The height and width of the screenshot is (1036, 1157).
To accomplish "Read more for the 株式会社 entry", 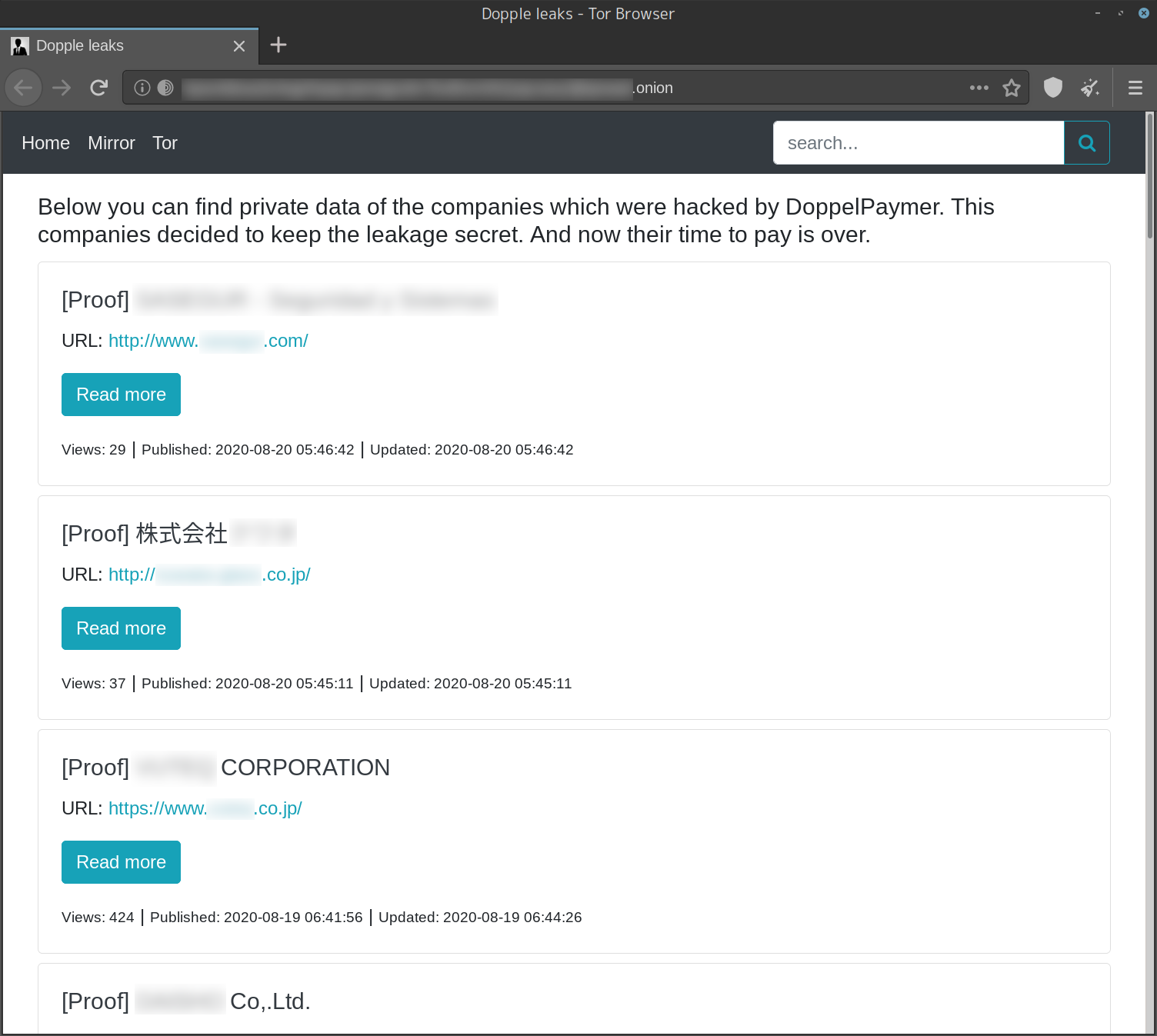I will click(x=121, y=628).
